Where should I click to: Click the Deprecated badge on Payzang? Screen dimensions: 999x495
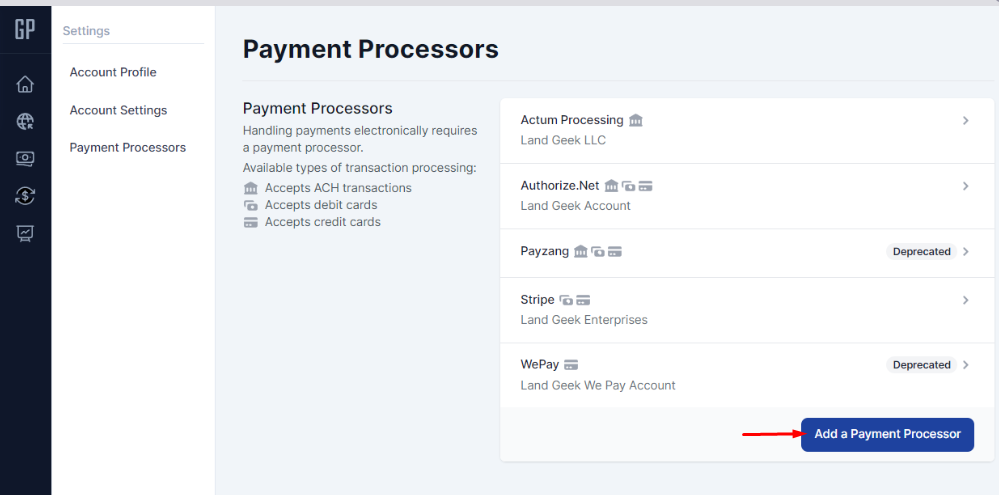(x=921, y=252)
